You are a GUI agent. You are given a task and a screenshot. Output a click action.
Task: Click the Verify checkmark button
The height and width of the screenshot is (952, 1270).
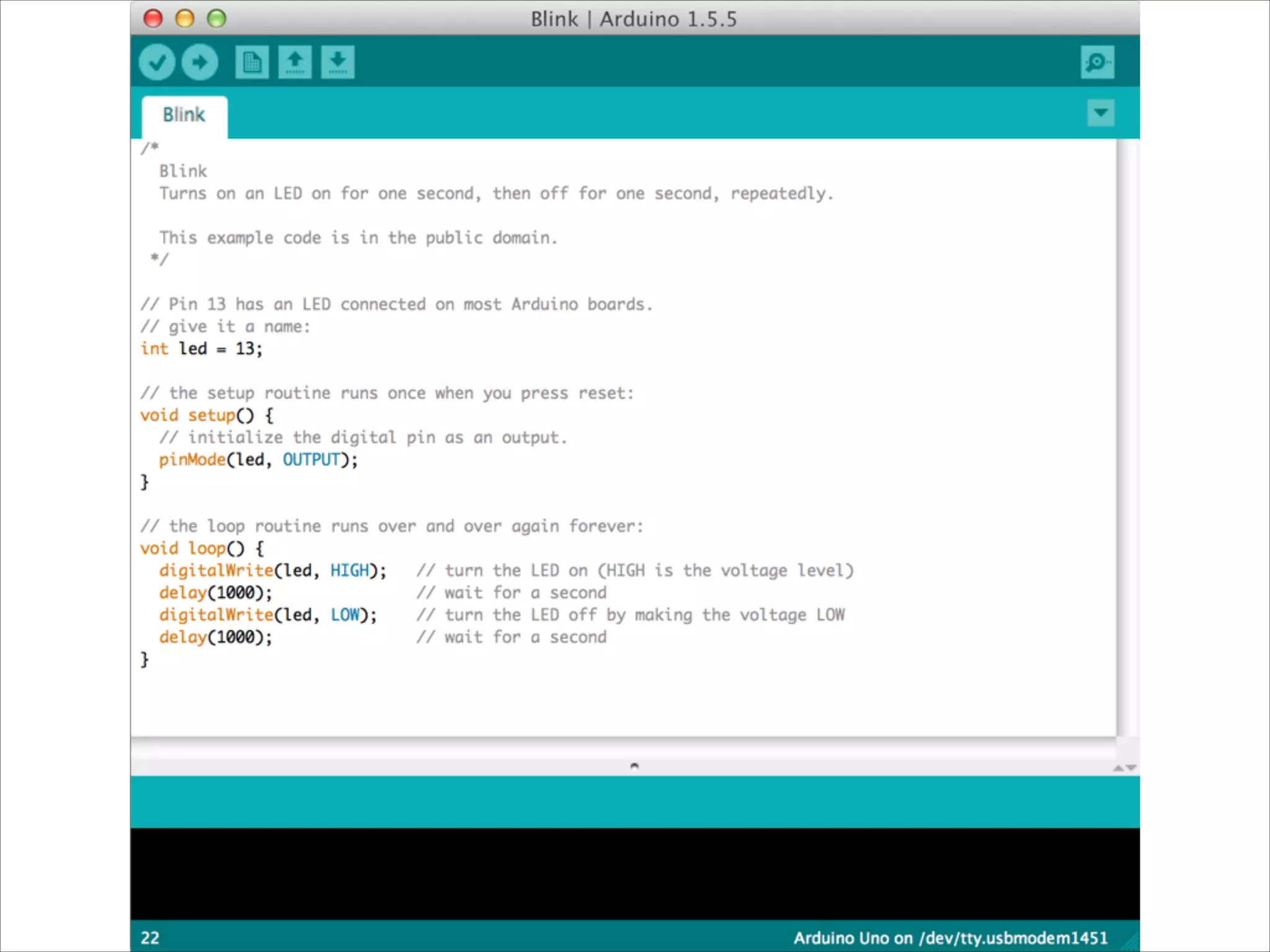[x=157, y=62]
